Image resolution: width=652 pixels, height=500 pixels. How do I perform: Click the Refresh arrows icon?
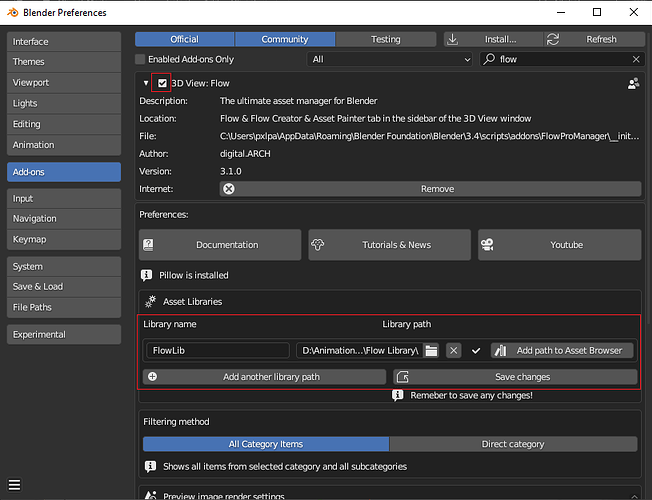[553, 39]
